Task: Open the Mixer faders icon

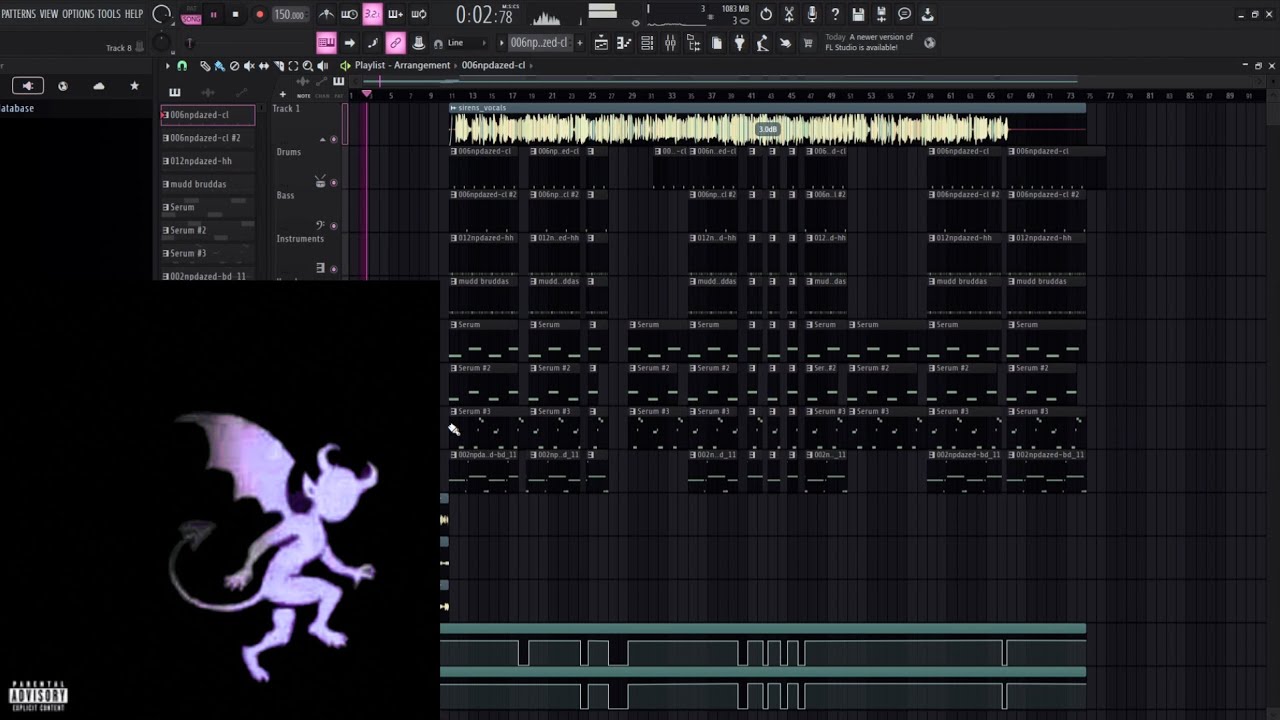Action: pyautogui.click(x=670, y=43)
